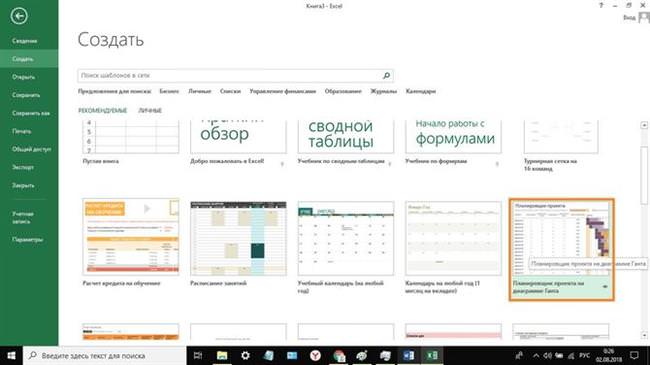The width and height of the screenshot is (650, 365).
Task: Select the Расписание занятий template thumbnail
Action: (x=238, y=238)
